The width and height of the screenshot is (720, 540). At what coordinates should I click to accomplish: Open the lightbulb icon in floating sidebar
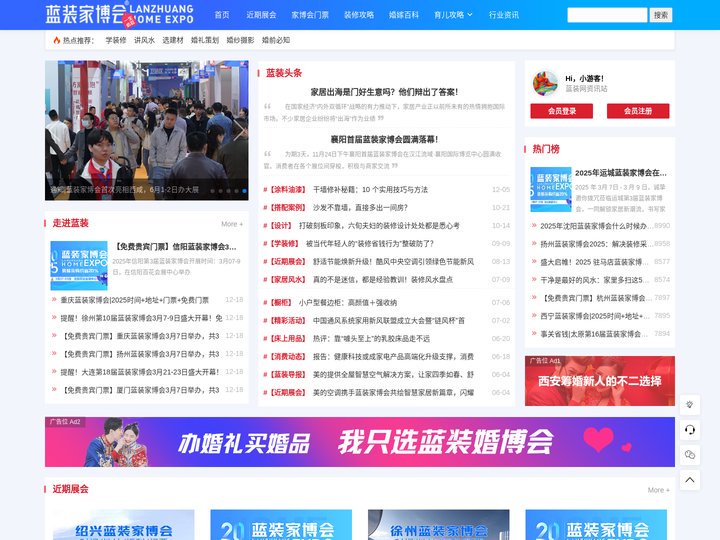coord(690,405)
